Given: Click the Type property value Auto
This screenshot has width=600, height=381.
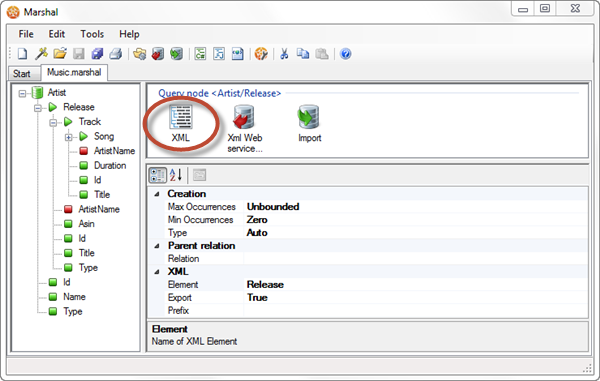Looking at the screenshot, I should (x=416, y=233).
